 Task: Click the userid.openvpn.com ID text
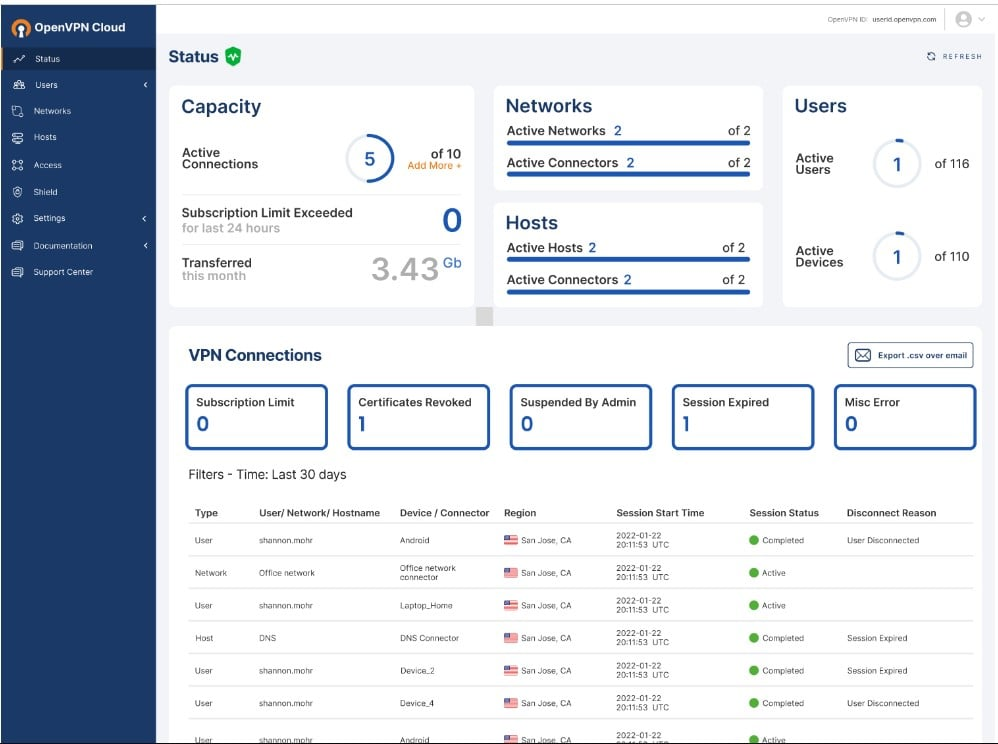[904, 20]
